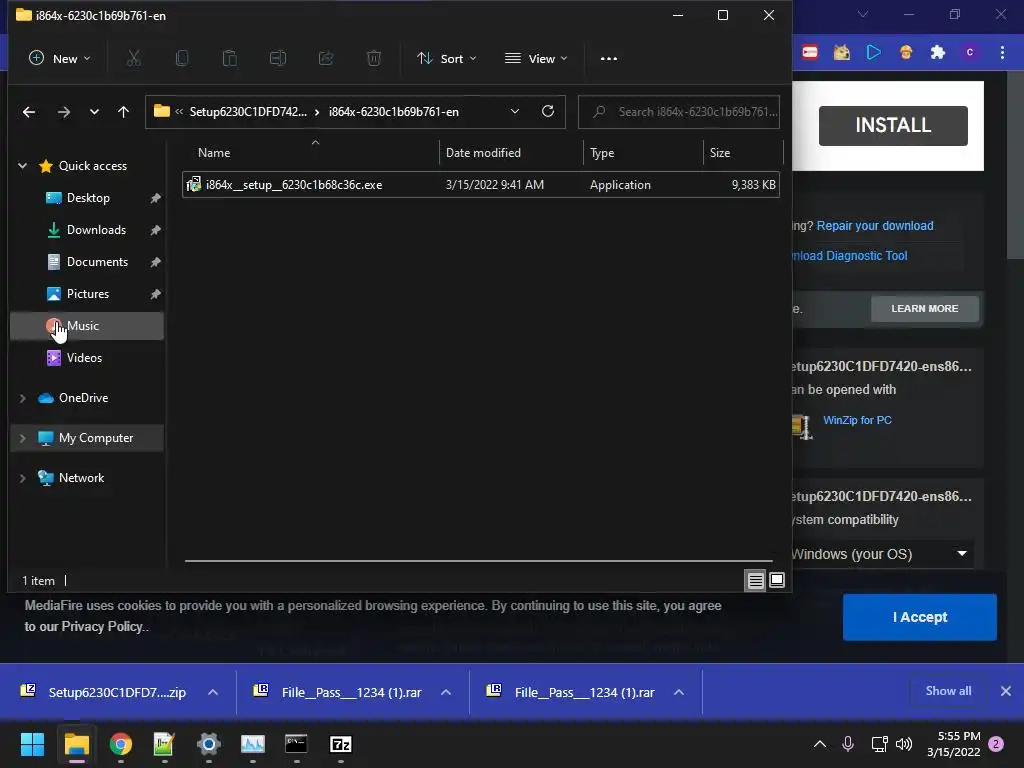
Task: Click the Copy icon in Explorer toolbar
Action: tap(182, 59)
